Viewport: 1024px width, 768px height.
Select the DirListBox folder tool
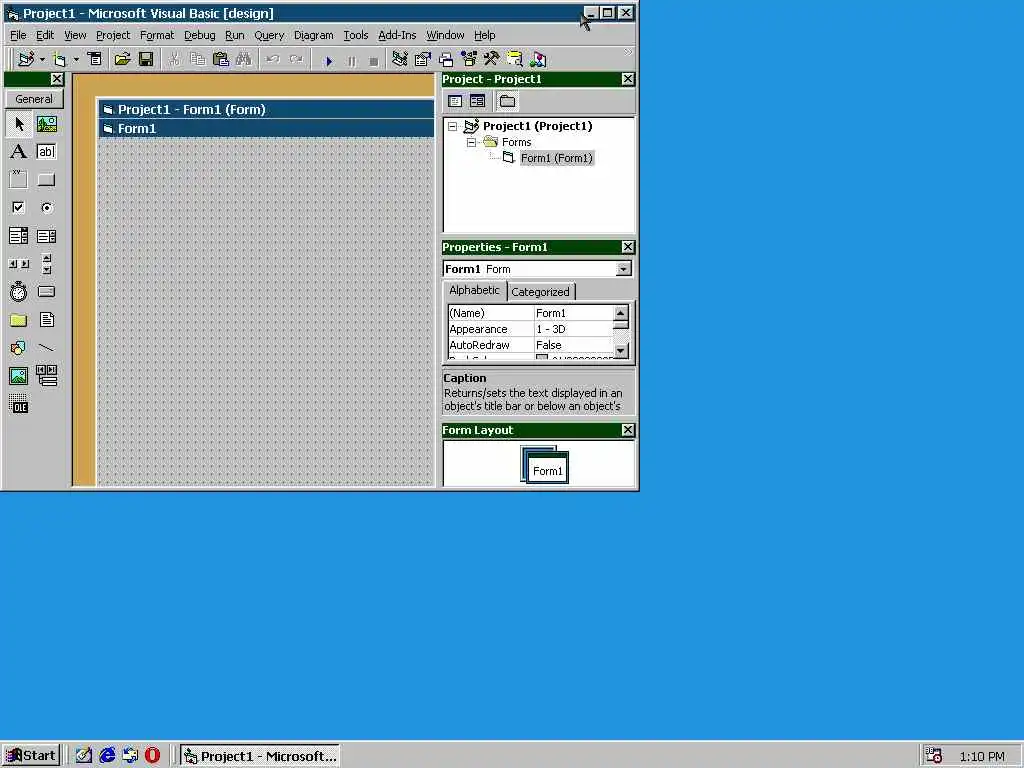coord(19,320)
